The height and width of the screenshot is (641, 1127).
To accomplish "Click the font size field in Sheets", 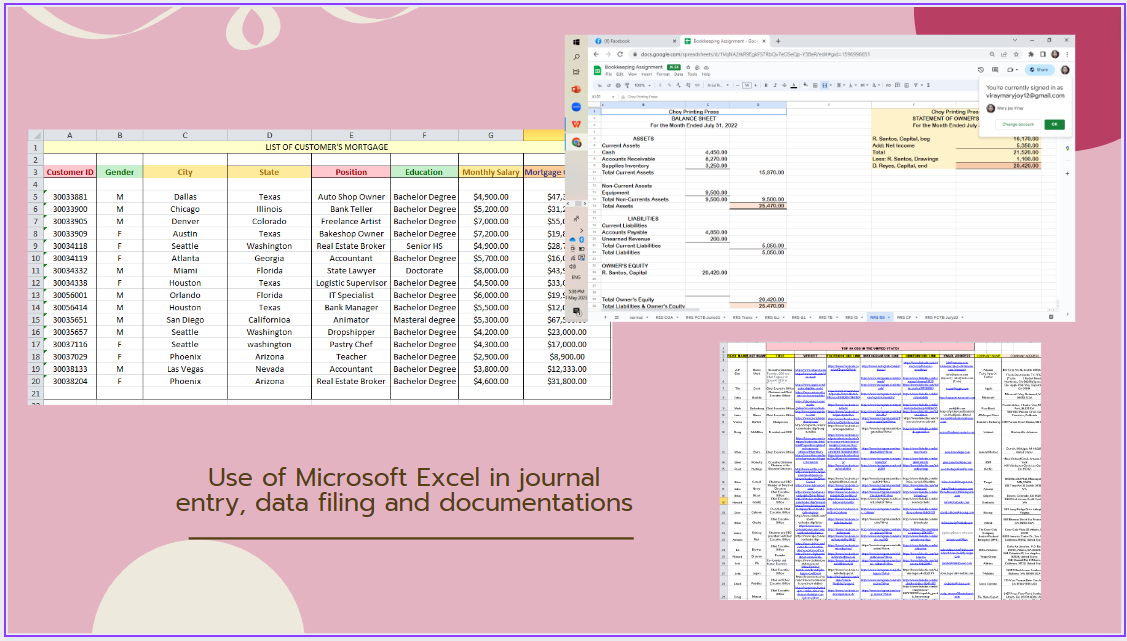I will pos(747,85).
